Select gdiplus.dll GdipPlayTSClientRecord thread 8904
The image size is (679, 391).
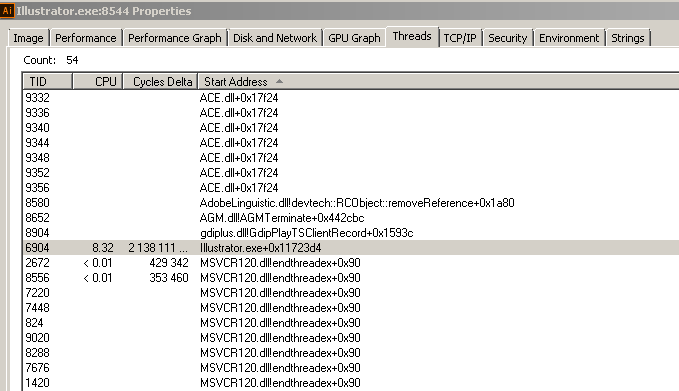pos(351,233)
